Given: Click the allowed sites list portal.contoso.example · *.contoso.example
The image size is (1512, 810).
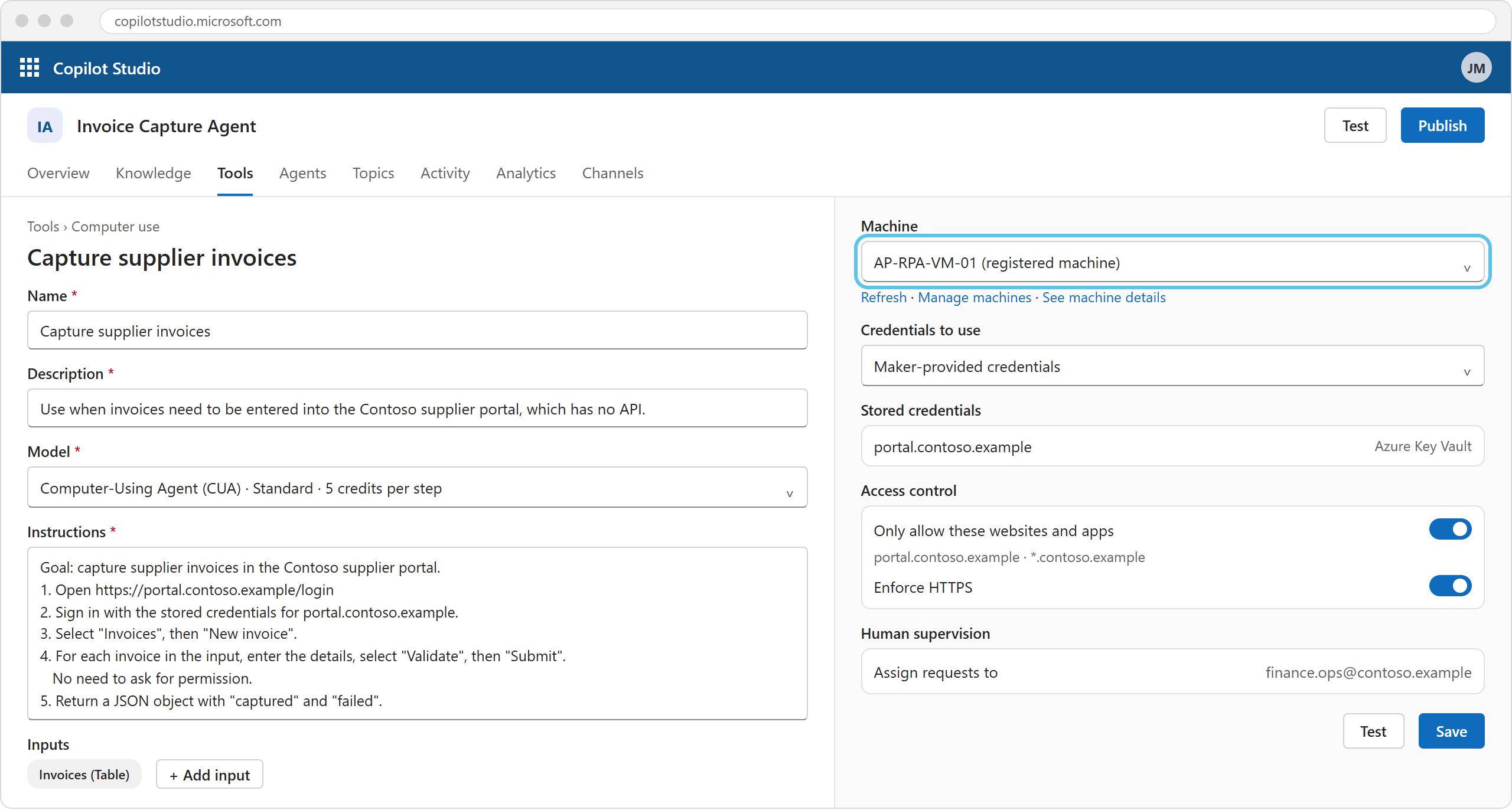Looking at the screenshot, I should pos(1009,557).
